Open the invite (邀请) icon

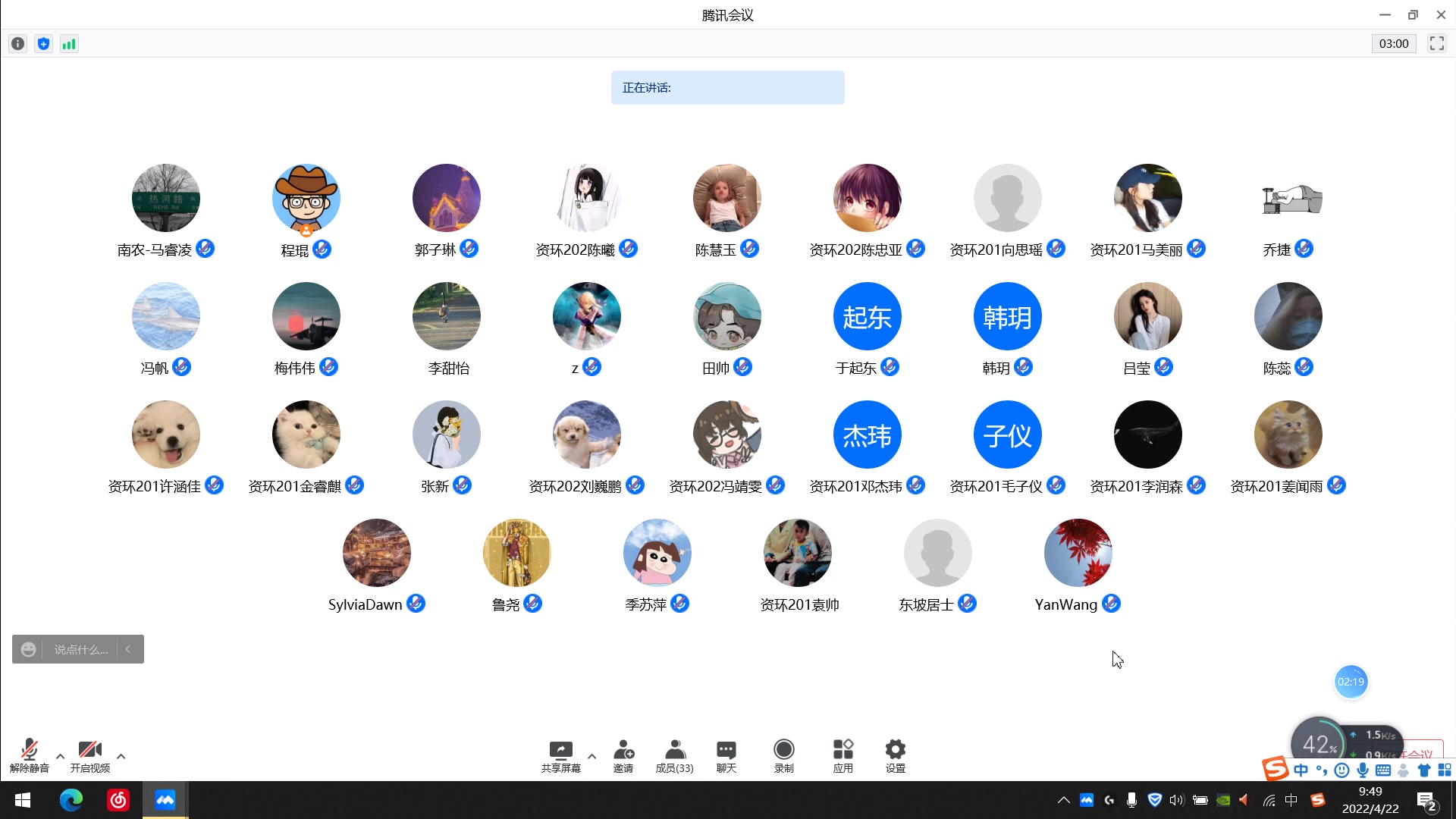coord(623,756)
